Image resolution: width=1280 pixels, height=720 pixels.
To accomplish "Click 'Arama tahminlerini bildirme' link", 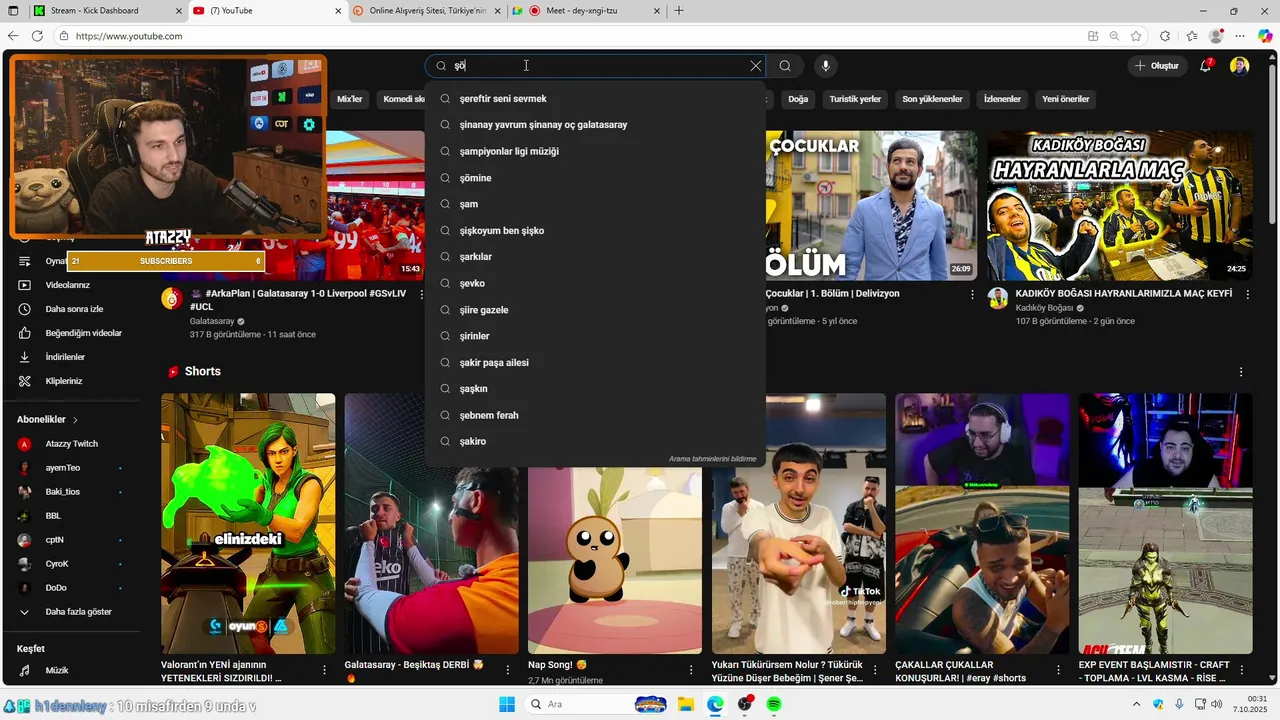I will coord(712,459).
